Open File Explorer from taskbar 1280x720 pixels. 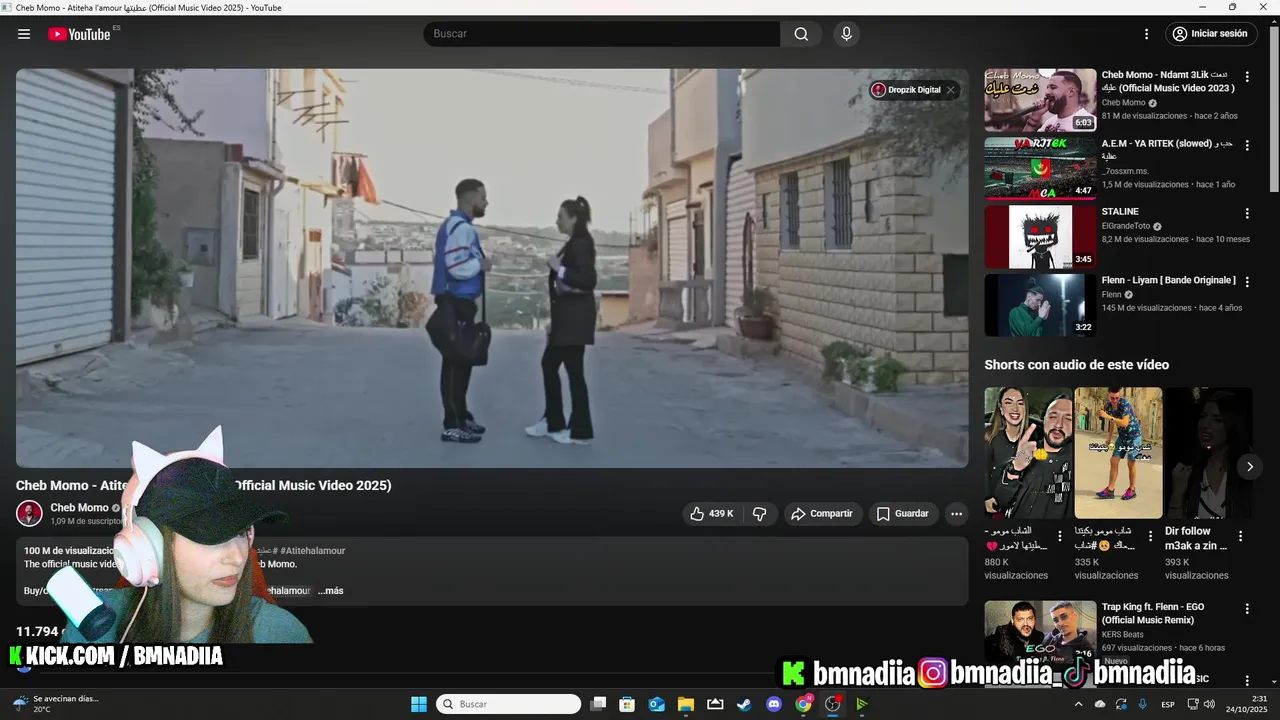686,704
